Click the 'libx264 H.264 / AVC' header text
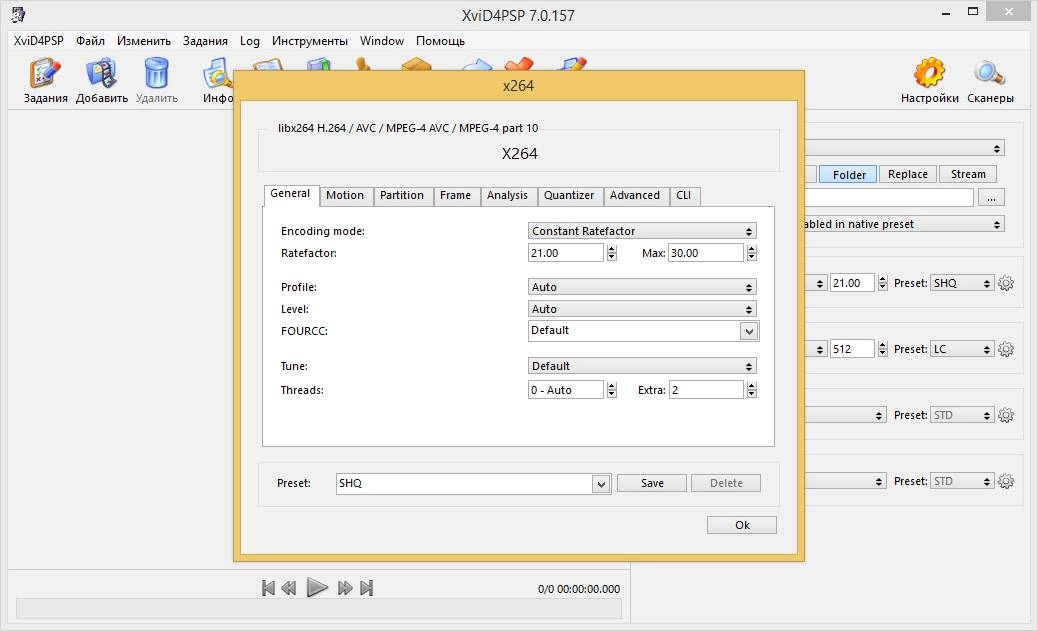Screen dimensions: 1038x631 click(408, 128)
